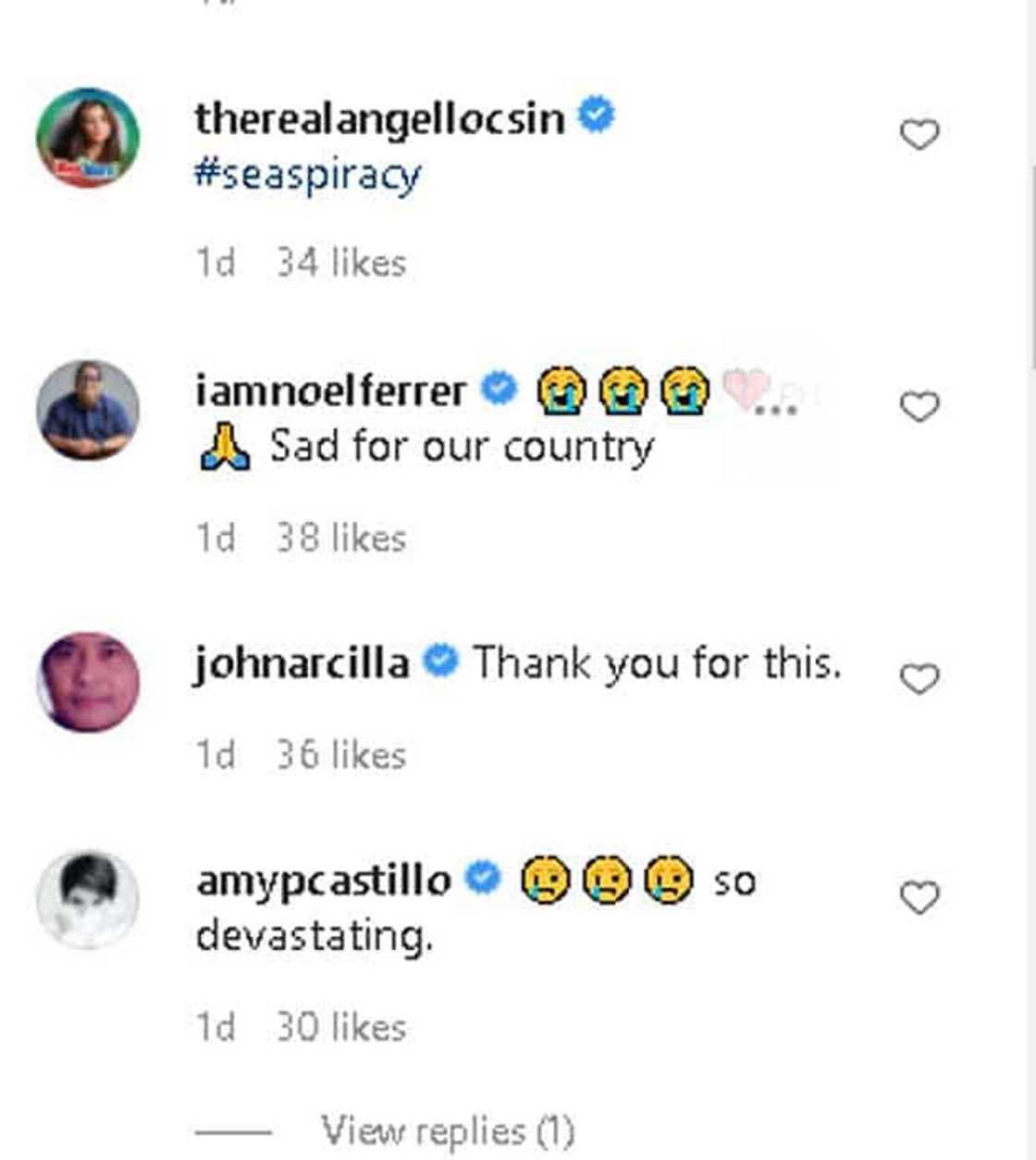1036x1160 pixels.
Task: Open amypcastillo username link
Action: (x=324, y=880)
